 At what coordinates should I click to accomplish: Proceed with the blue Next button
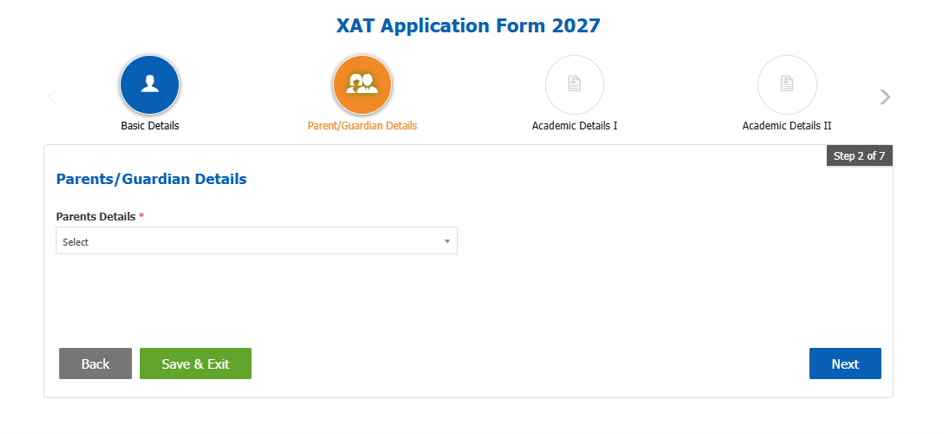(845, 364)
